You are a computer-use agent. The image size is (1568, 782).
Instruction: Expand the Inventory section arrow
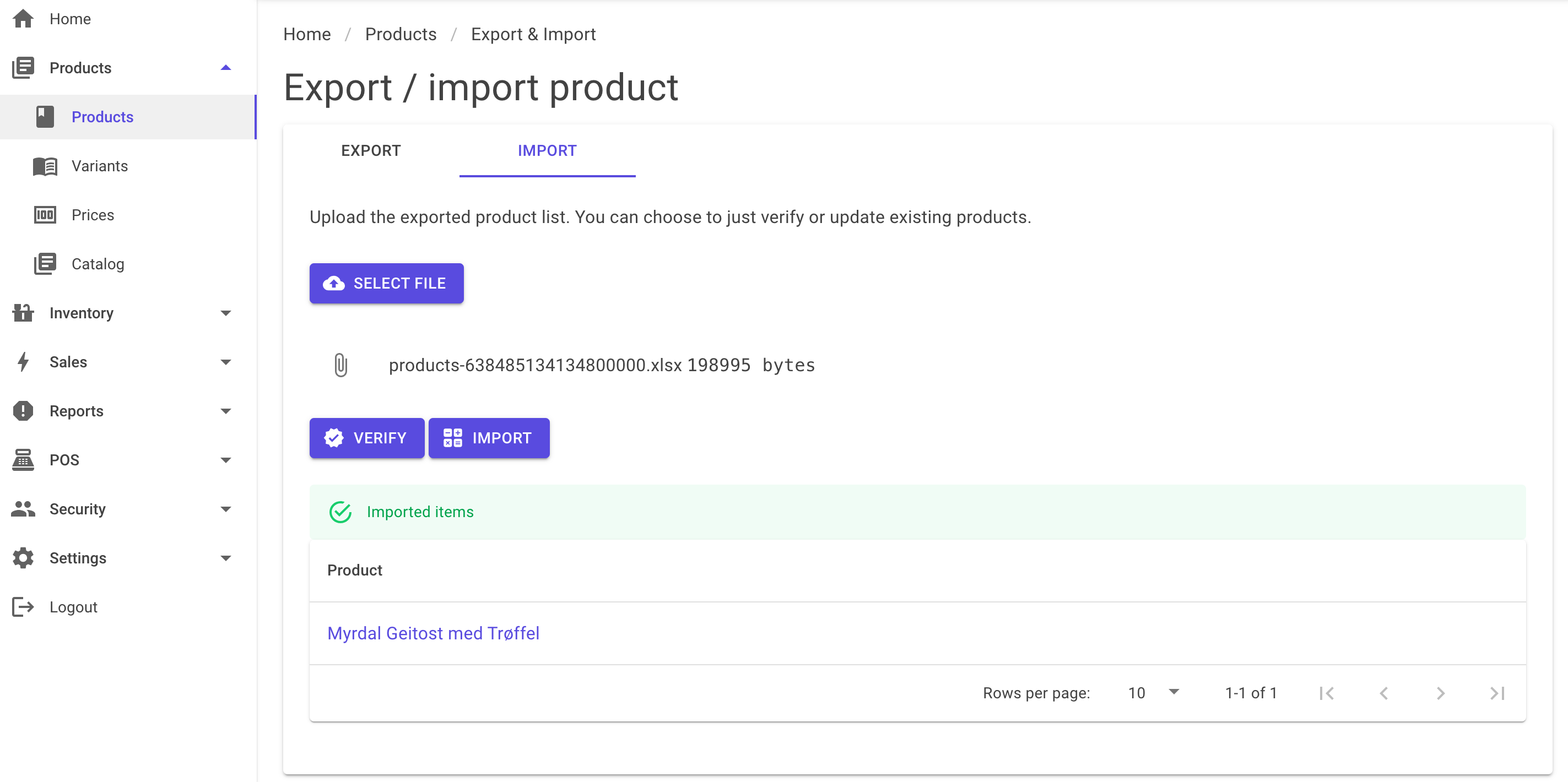[x=226, y=313]
